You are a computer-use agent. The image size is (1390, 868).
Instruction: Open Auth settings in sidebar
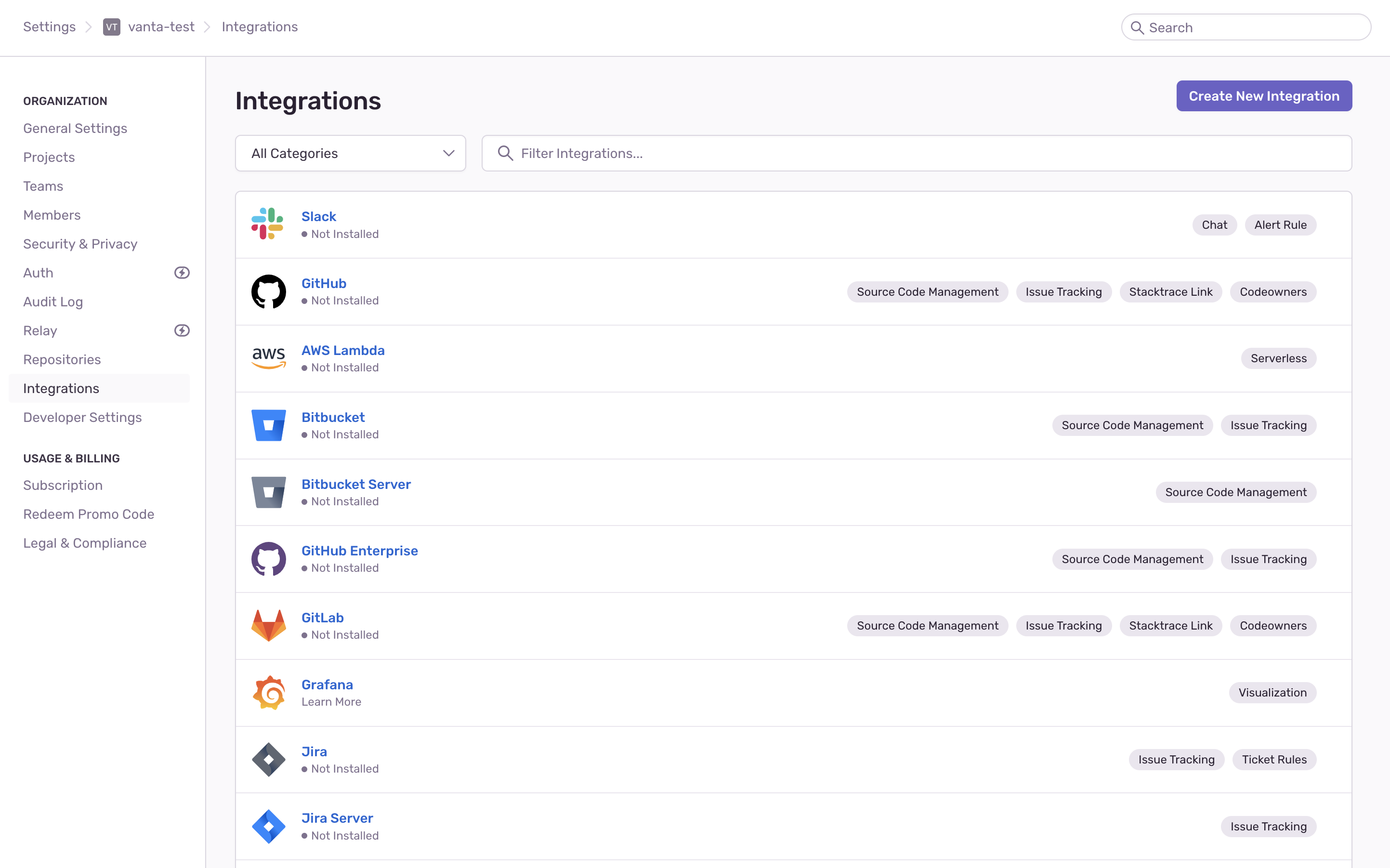[x=38, y=273]
